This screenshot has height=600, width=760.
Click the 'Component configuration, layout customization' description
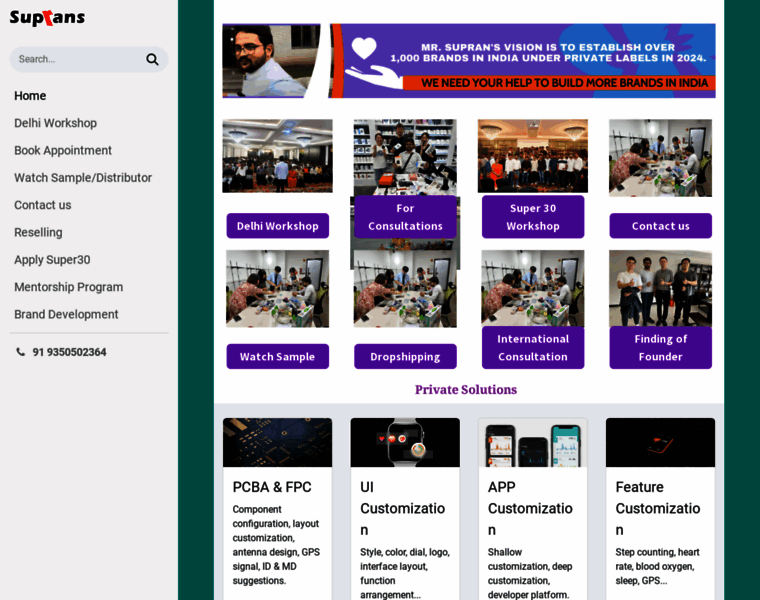coord(276,545)
